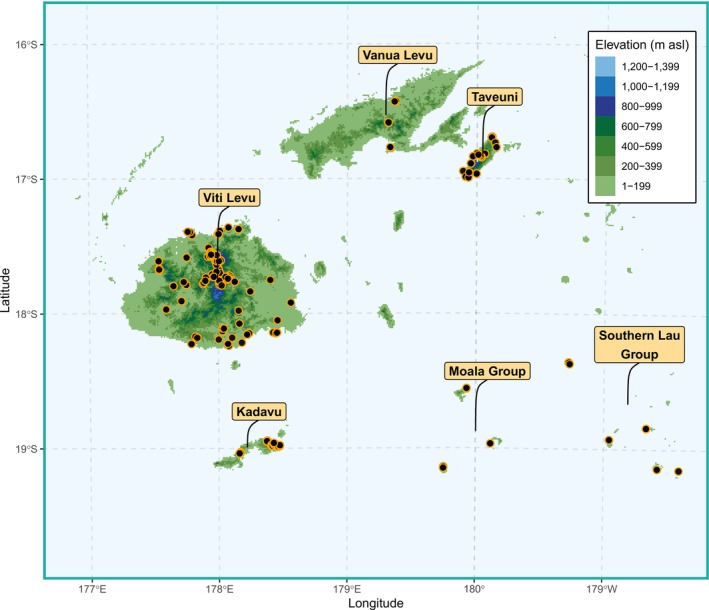Click the Viti Levu island label

point(229,198)
